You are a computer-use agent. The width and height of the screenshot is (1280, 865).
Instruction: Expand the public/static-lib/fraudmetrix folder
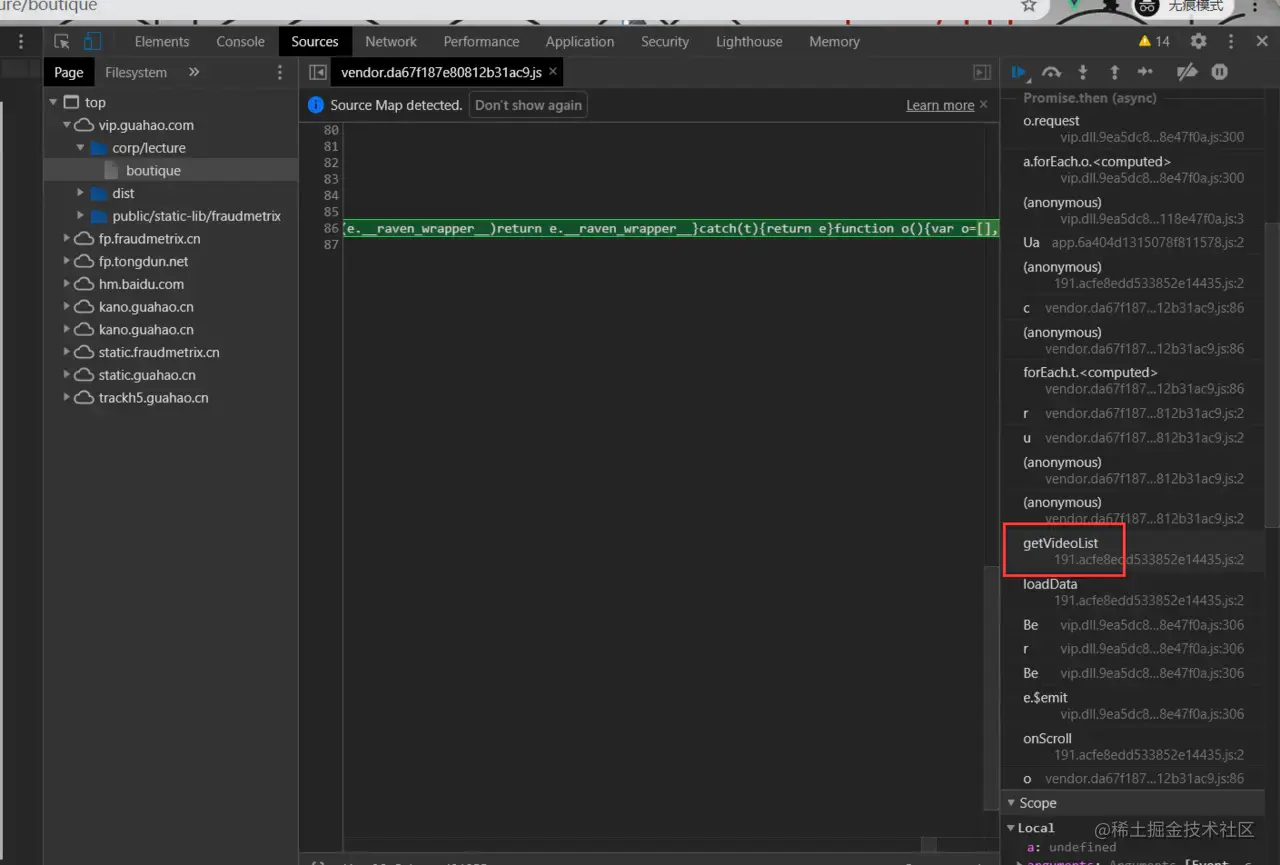point(81,216)
